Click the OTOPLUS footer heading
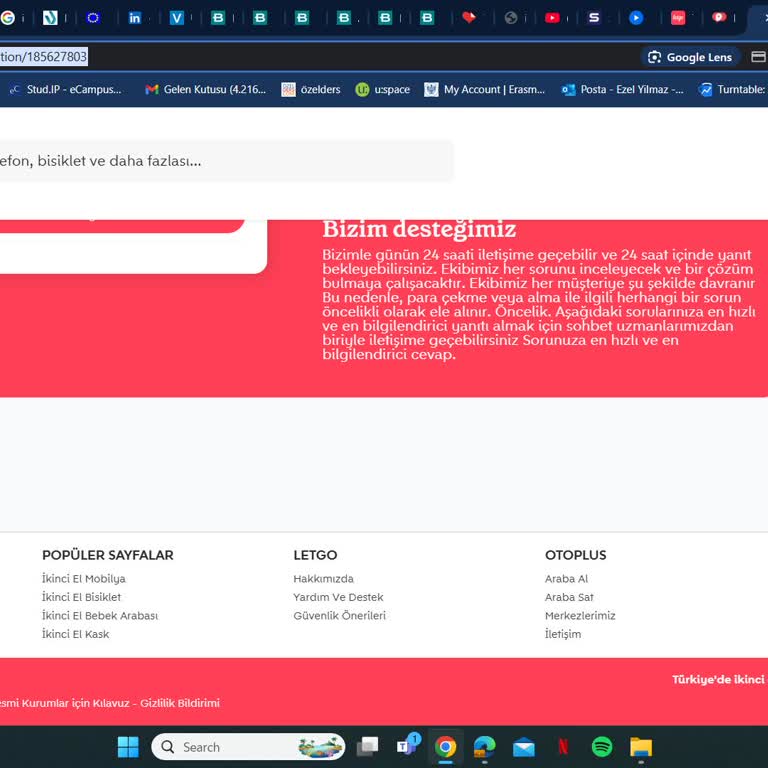Image resolution: width=768 pixels, height=768 pixels. [576, 555]
